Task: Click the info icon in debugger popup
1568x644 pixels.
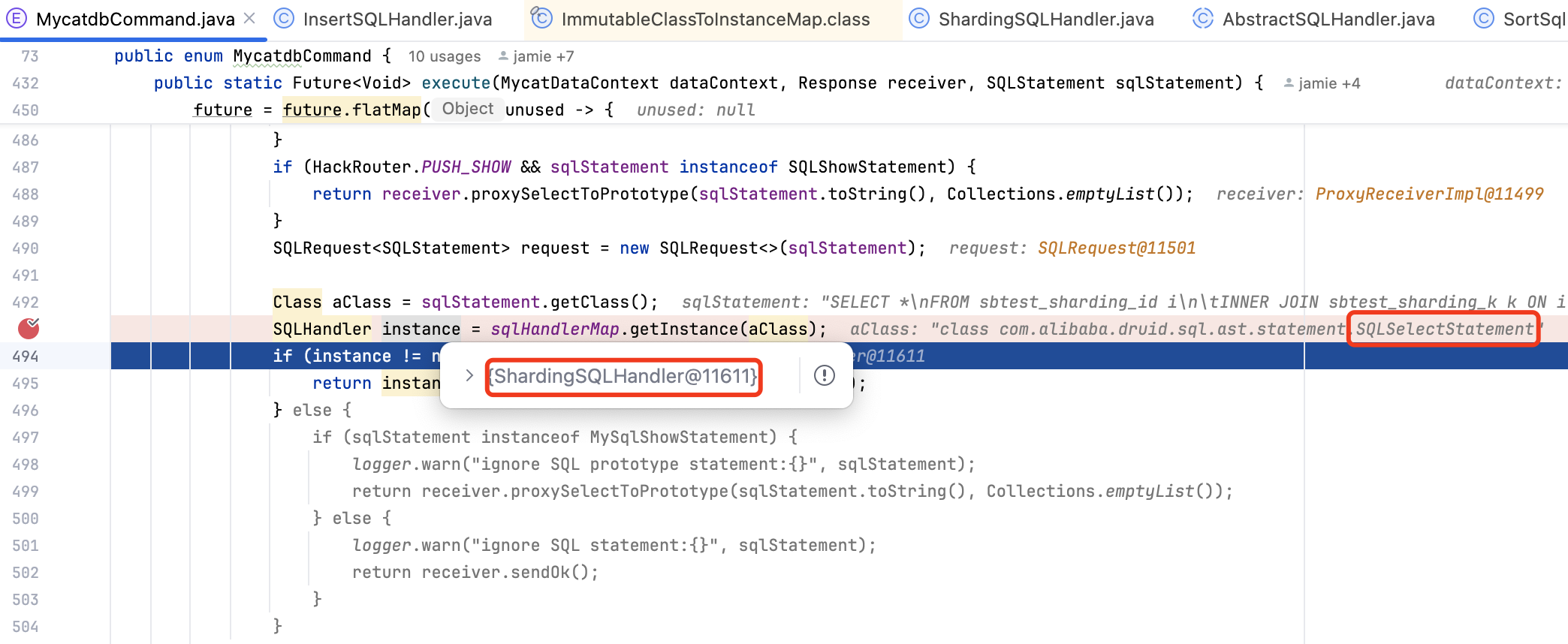Action: tap(824, 375)
